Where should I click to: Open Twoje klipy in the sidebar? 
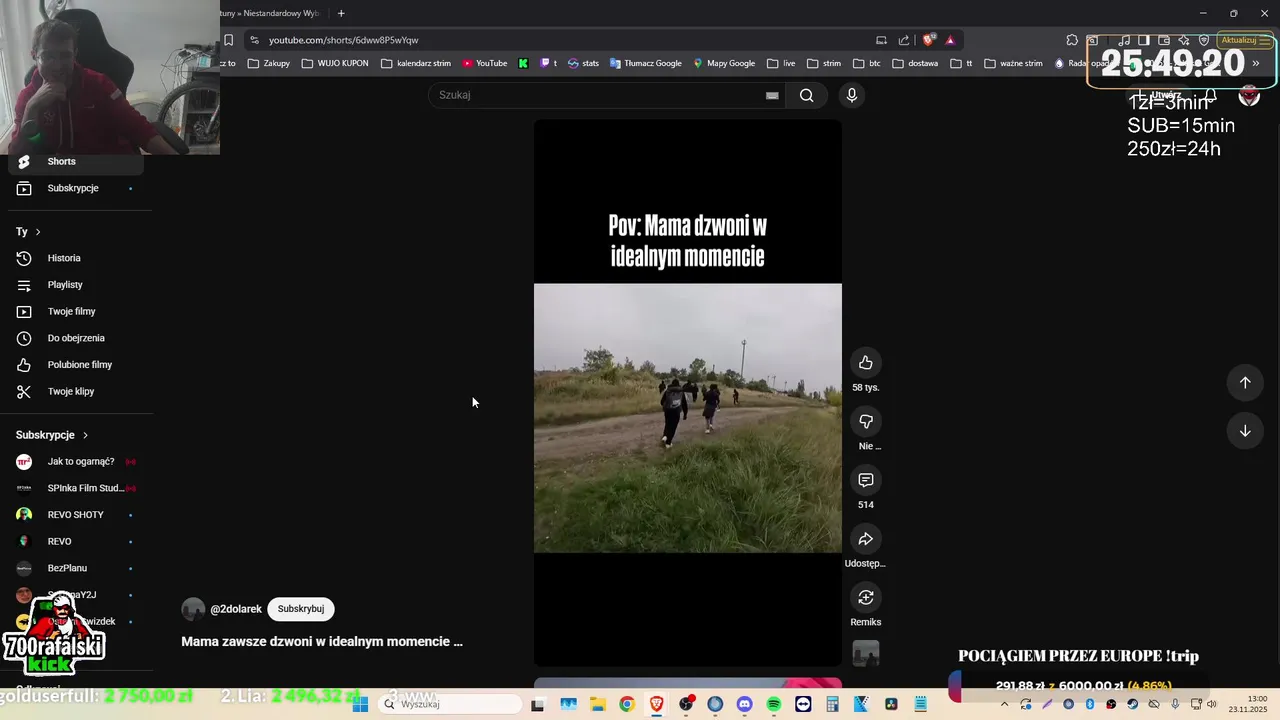76,391
